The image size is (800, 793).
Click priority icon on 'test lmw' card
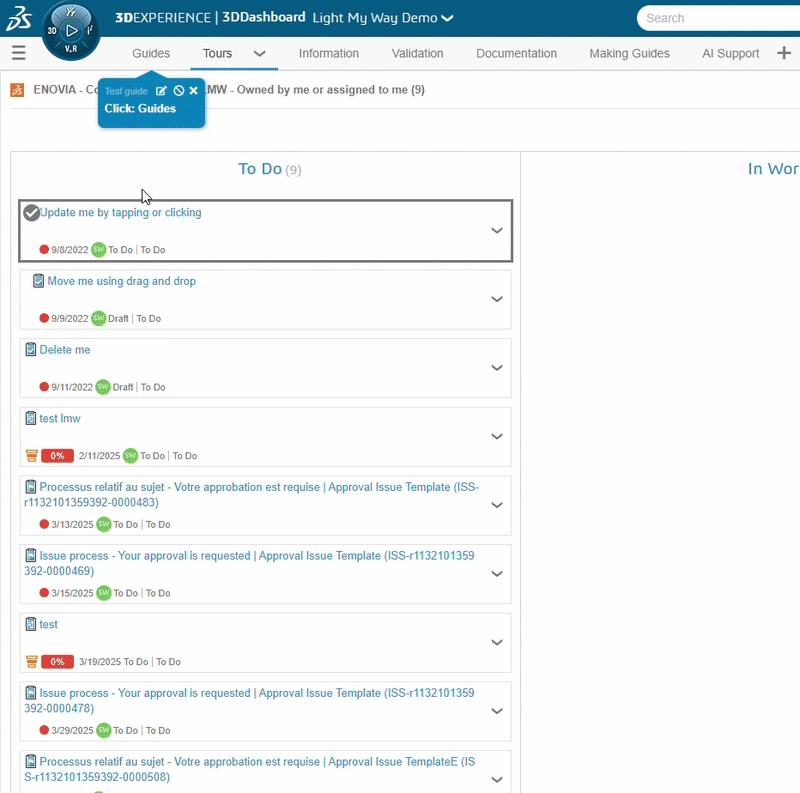pyautogui.click(x=32, y=456)
